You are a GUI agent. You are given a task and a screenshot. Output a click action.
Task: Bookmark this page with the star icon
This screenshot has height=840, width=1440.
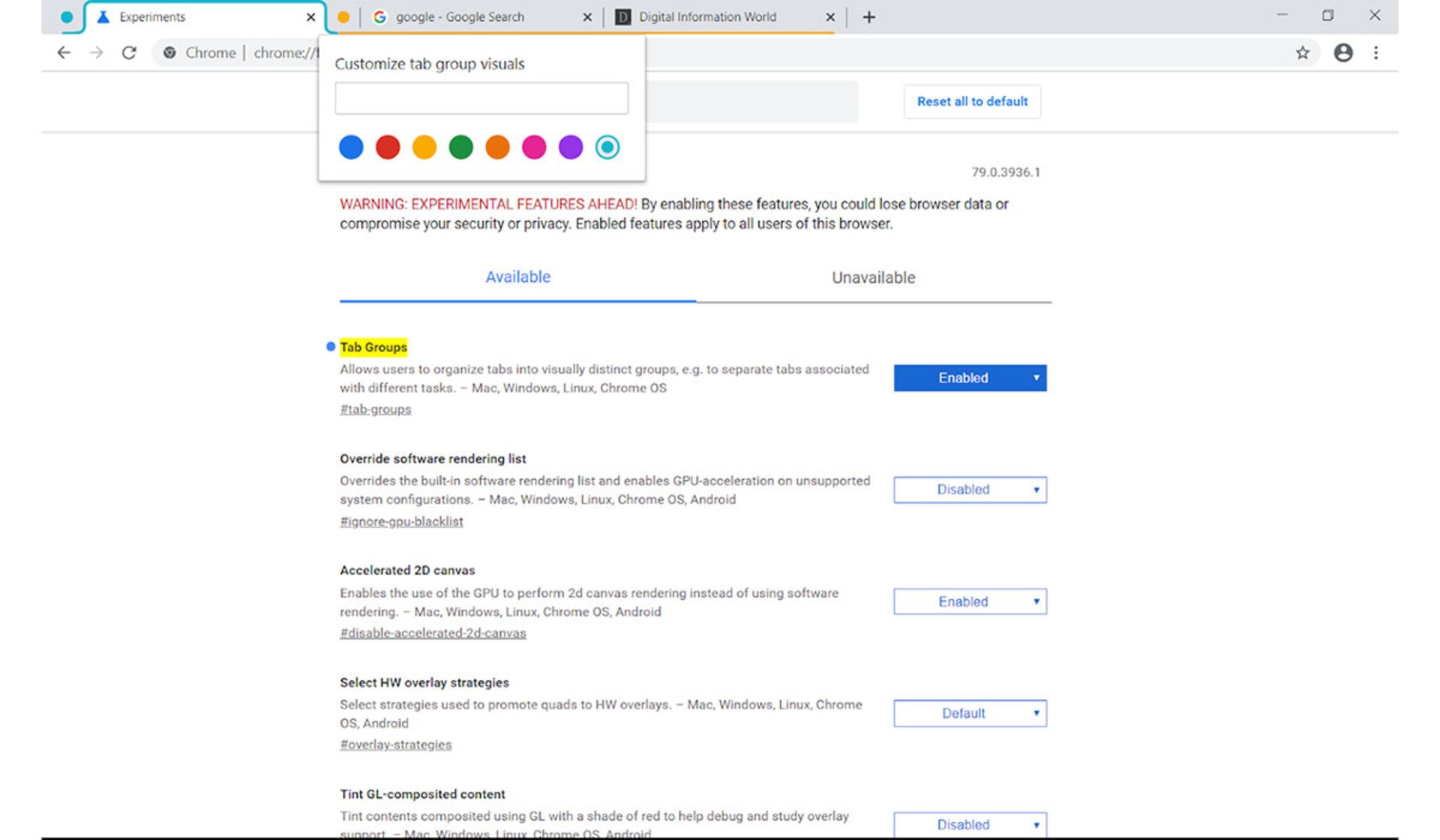1303,52
